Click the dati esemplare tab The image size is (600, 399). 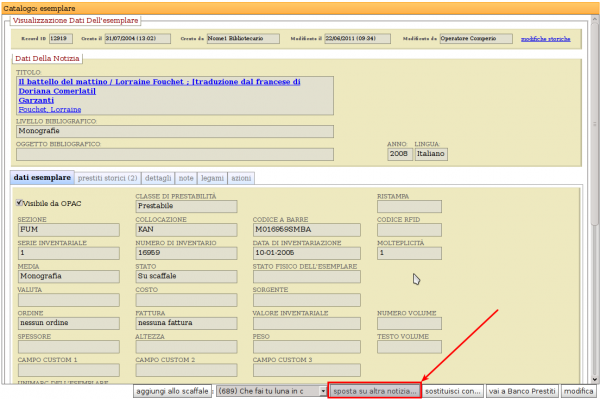pos(42,178)
